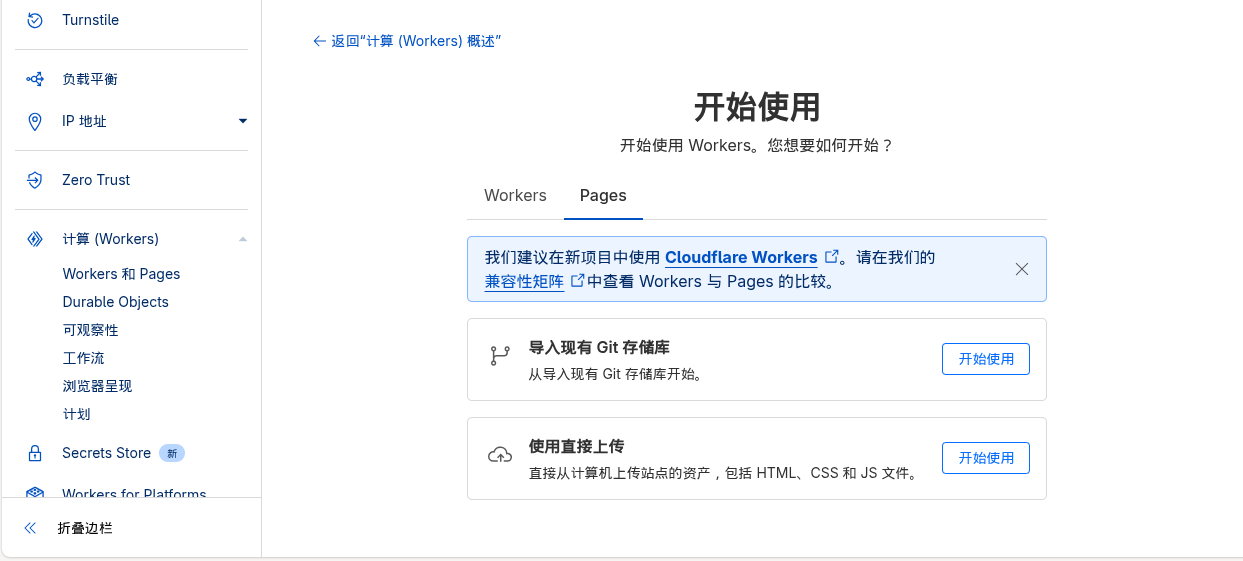Screen dimensions: 1243x561
Task: Click the Zero Trust icon
Action: click(x=35, y=180)
